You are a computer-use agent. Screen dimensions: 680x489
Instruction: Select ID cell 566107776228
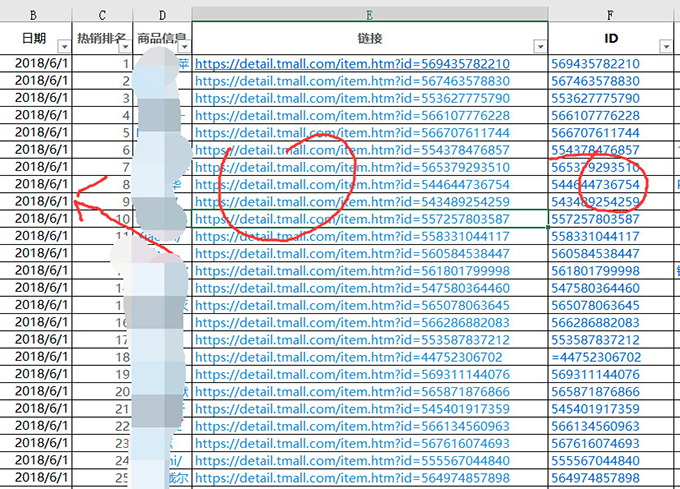[x=611, y=116]
